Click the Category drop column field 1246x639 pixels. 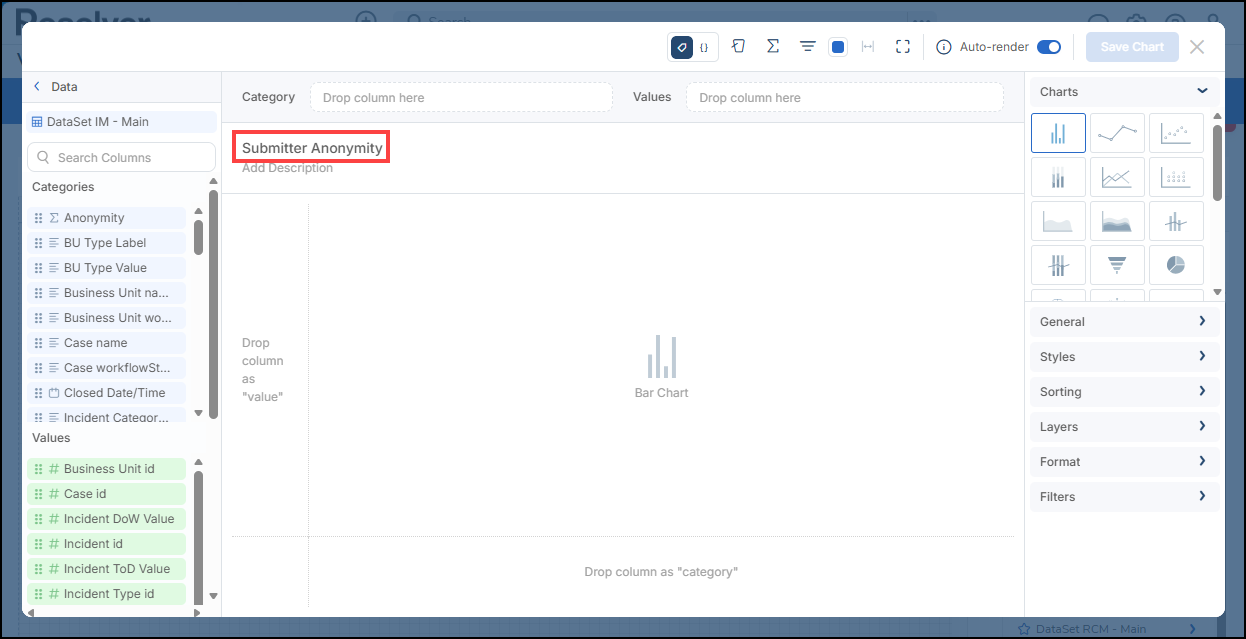pos(461,97)
